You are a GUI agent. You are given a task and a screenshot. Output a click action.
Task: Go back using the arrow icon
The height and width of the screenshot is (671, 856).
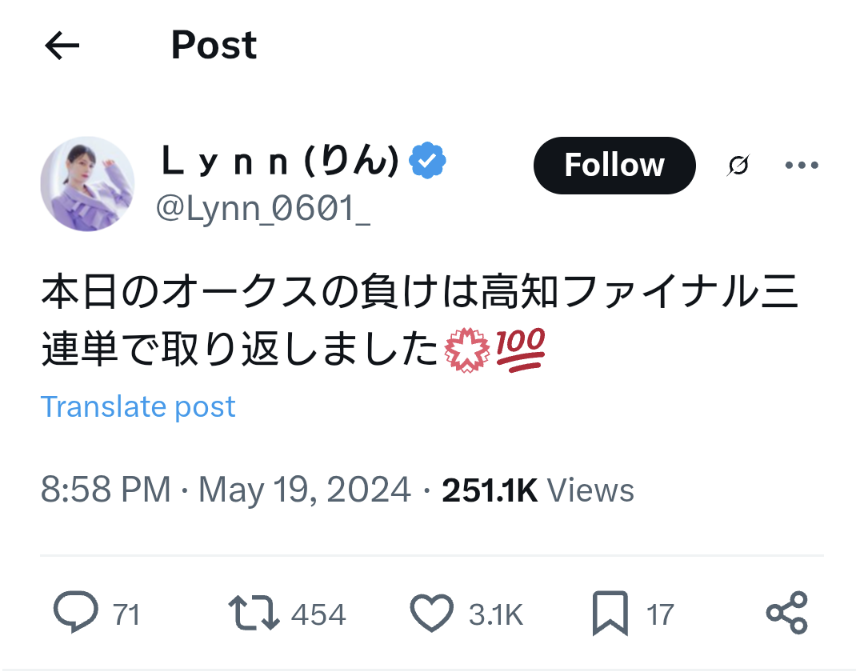(62, 45)
